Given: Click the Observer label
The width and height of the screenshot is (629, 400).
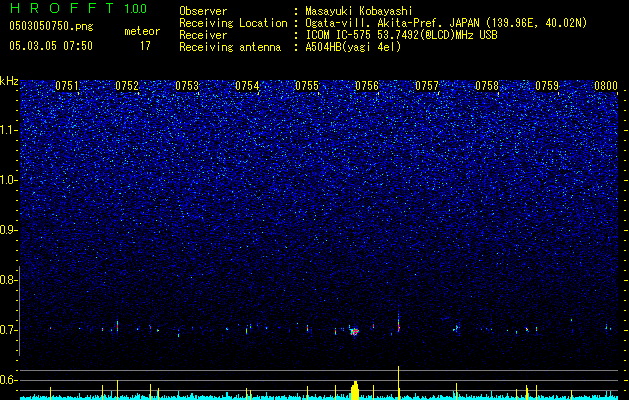Looking at the screenshot, I should coord(203,11).
